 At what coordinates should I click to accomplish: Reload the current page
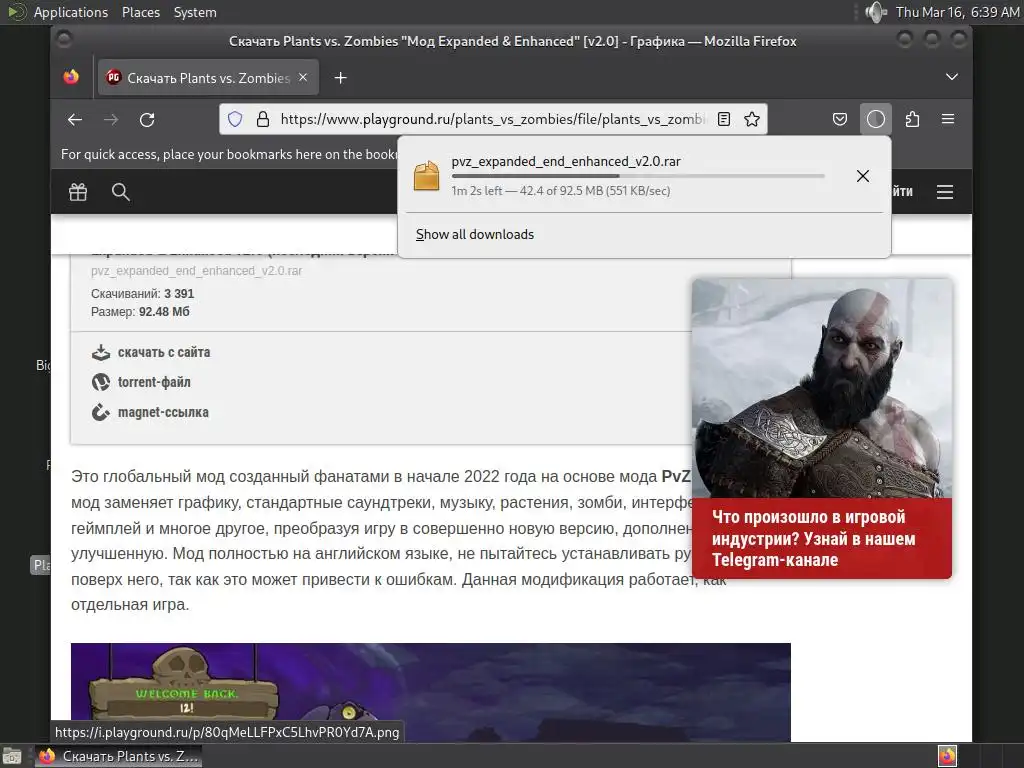(x=148, y=120)
